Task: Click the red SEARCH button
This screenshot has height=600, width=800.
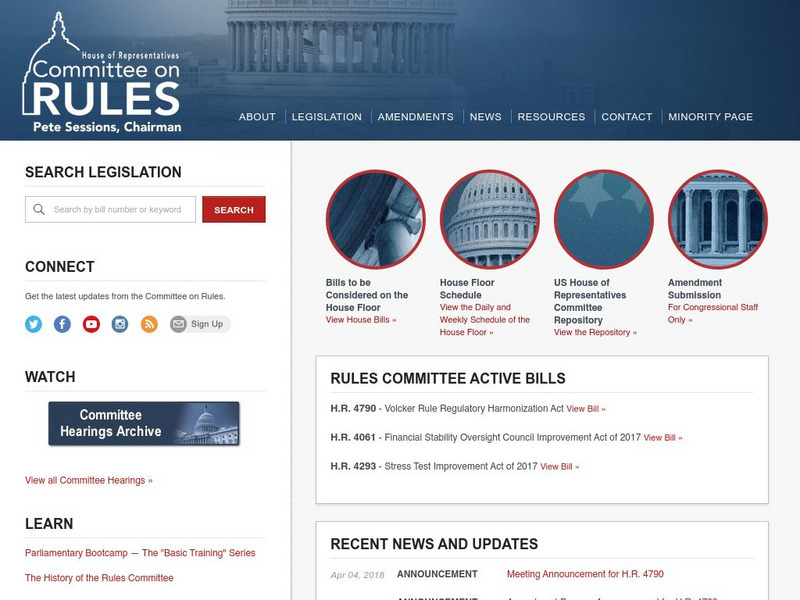Action: coord(233,209)
